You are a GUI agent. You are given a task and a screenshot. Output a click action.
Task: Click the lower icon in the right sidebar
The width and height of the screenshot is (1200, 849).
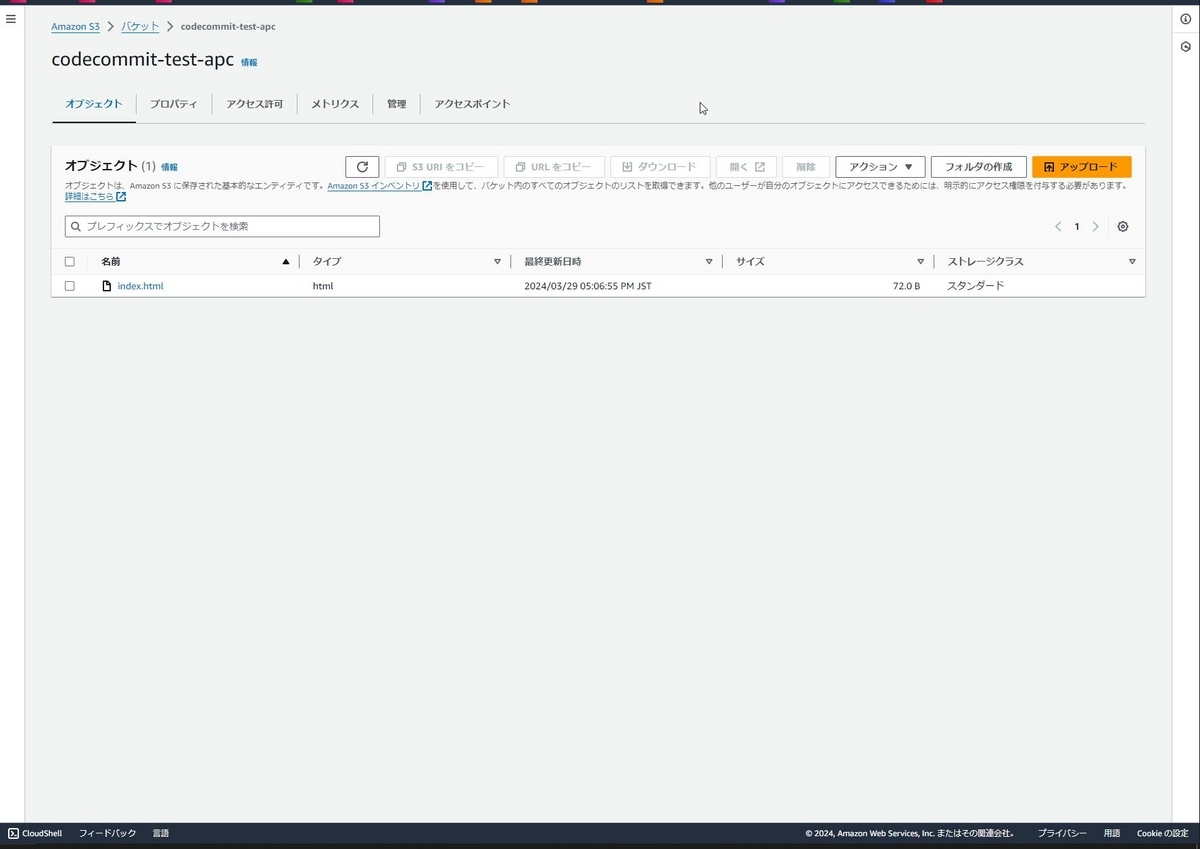tap(1185, 46)
